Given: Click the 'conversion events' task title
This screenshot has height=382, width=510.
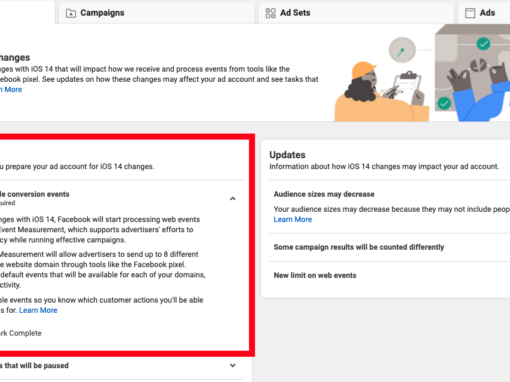Looking at the screenshot, I should [x=35, y=194].
